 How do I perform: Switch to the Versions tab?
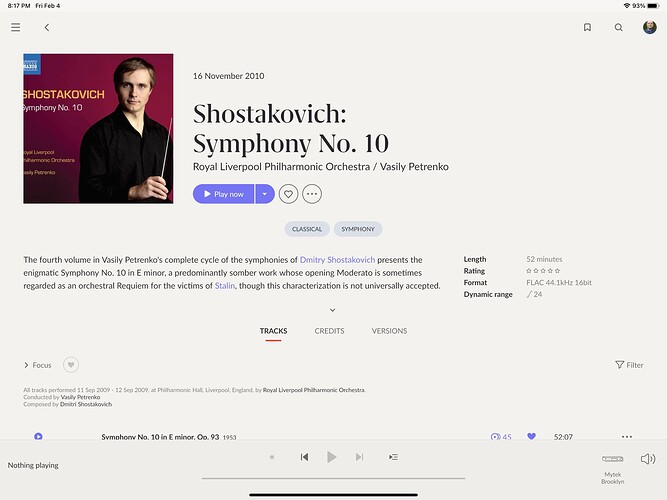(389, 331)
